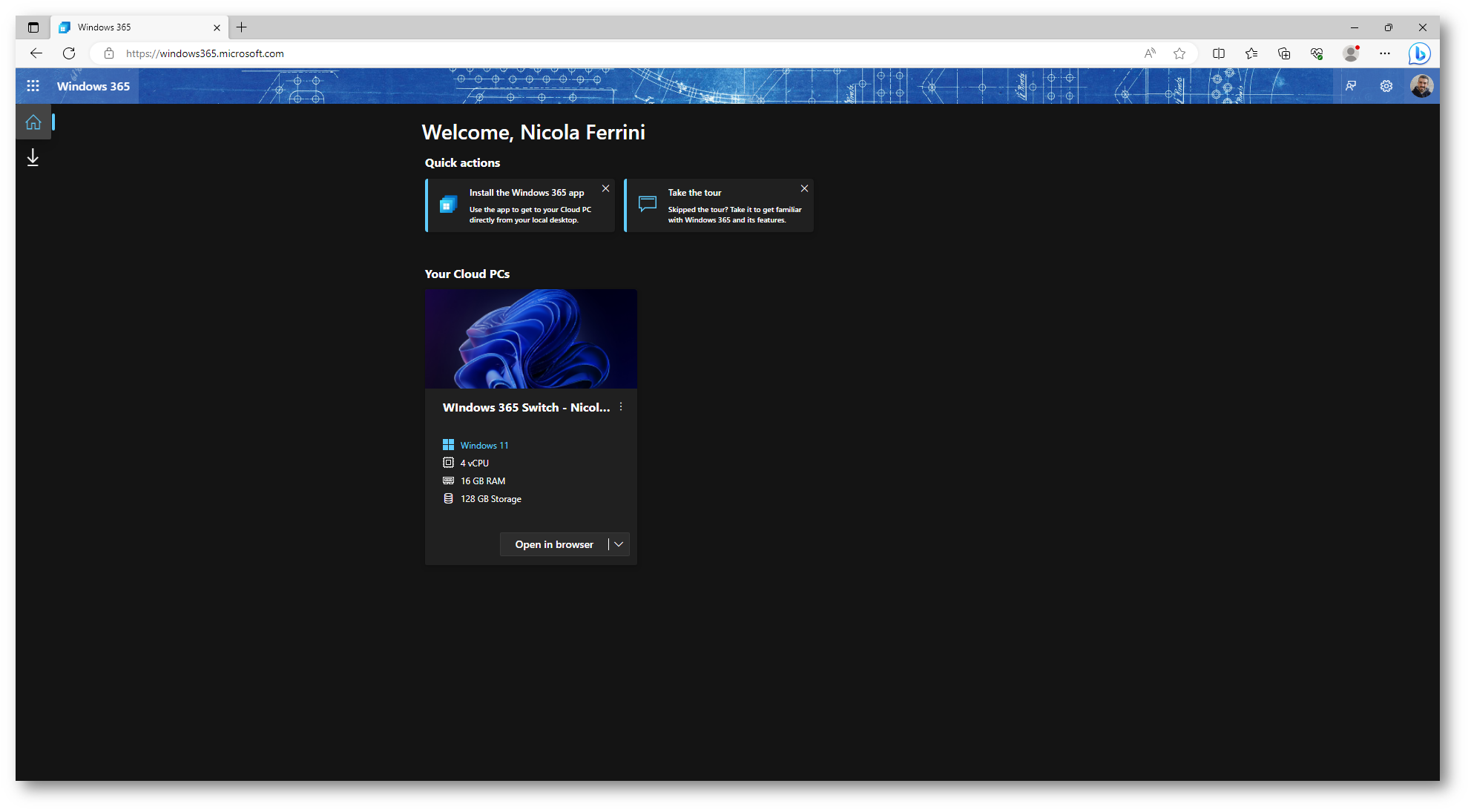Click the Windows 11 link
The image size is (1471, 812).
[x=484, y=445]
